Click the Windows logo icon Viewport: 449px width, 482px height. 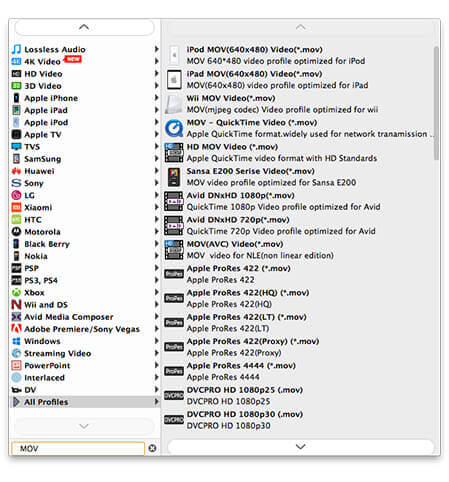[x=16, y=341]
